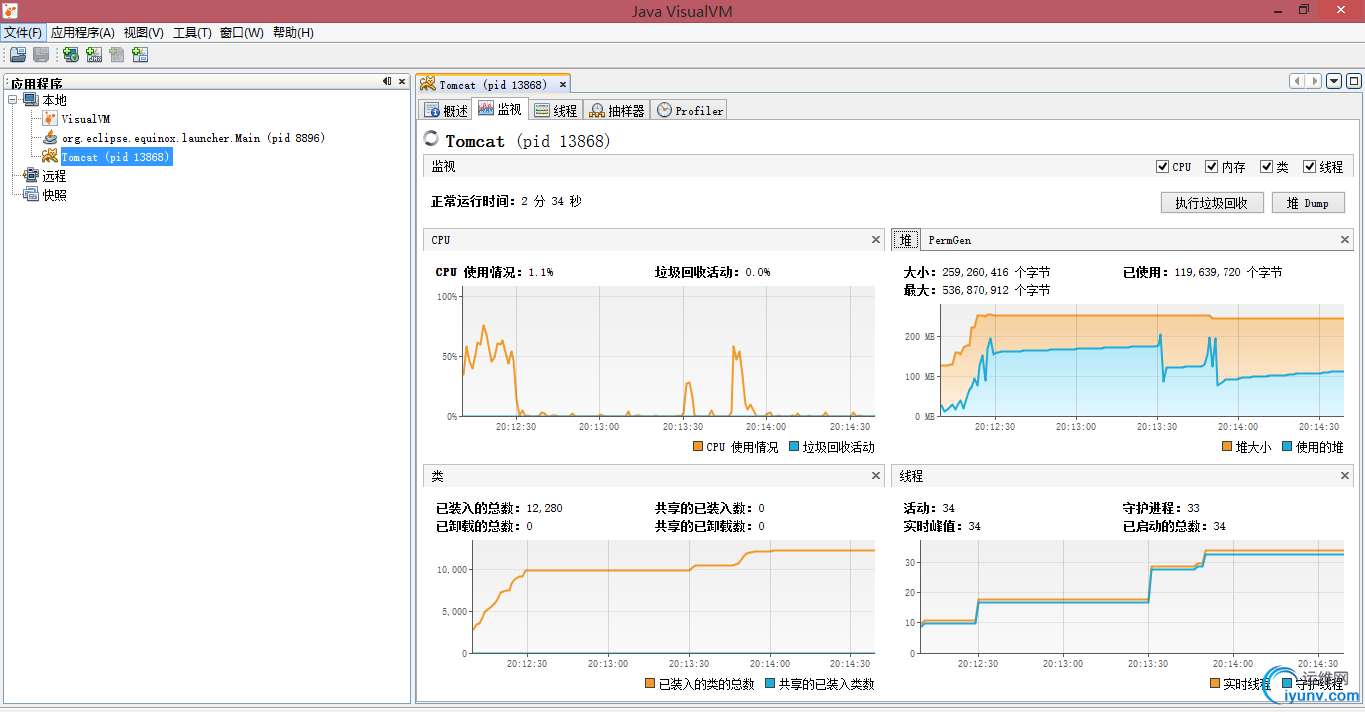The height and width of the screenshot is (712, 1365).
Task: Close the Tomcat (pid 13868) document tab
Action: pyautogui.click(x=563, y=85)
